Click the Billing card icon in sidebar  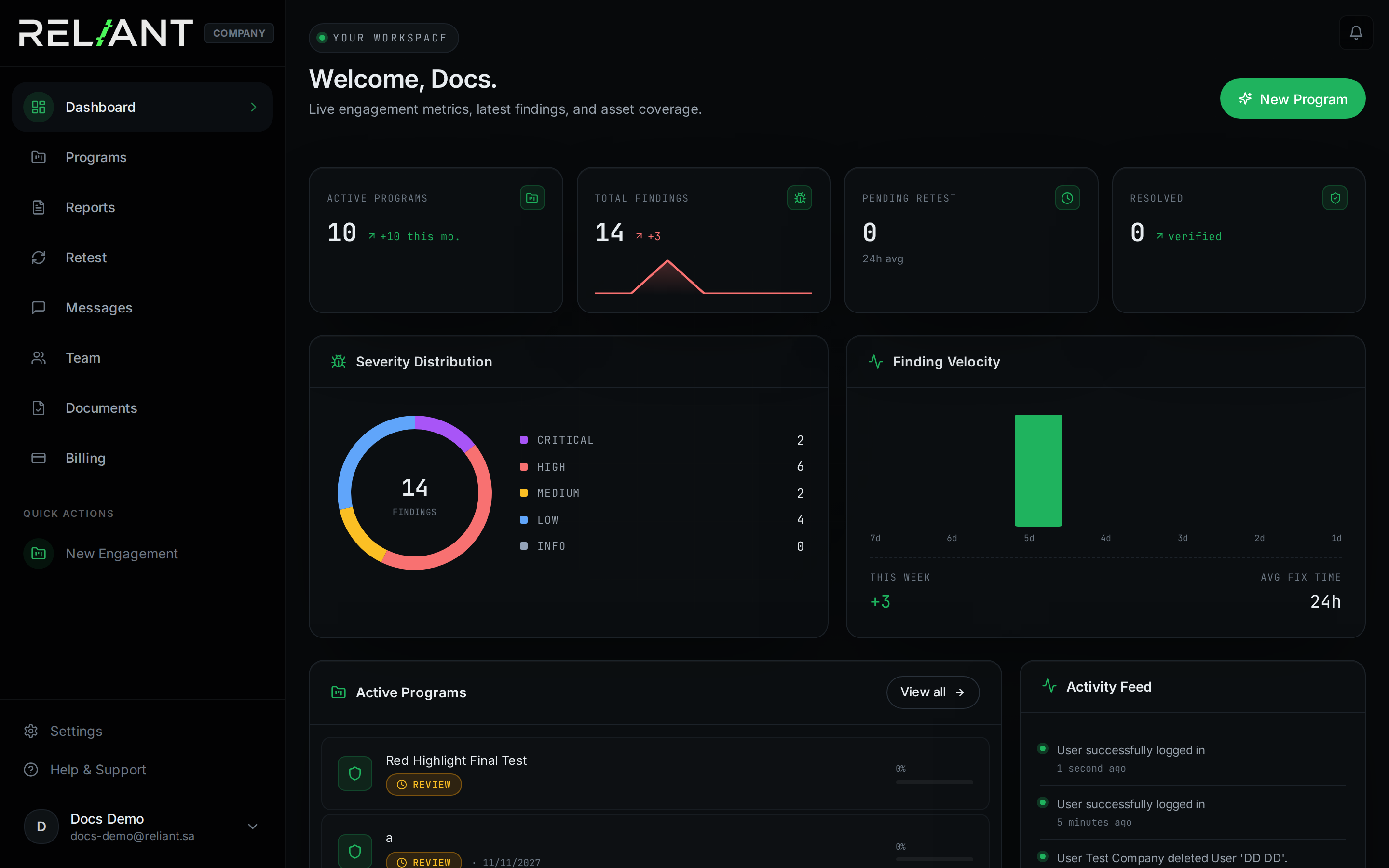pyautogui.click(x=39, y=458)
